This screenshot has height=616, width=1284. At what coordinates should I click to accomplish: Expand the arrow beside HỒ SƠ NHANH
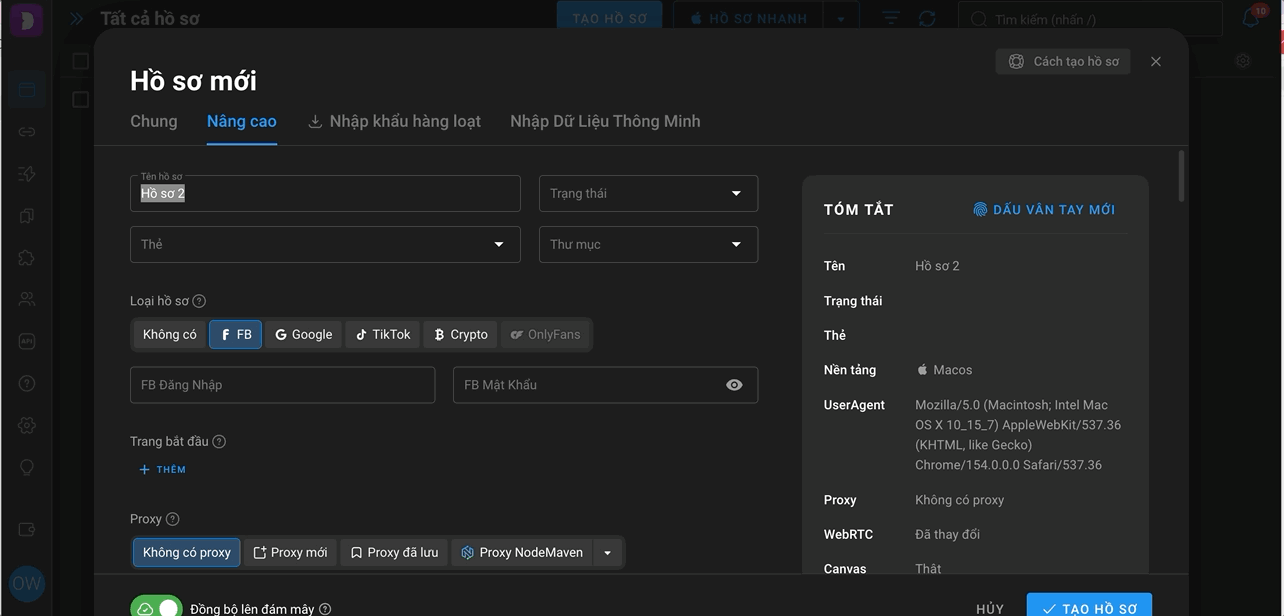coord(841,19)
